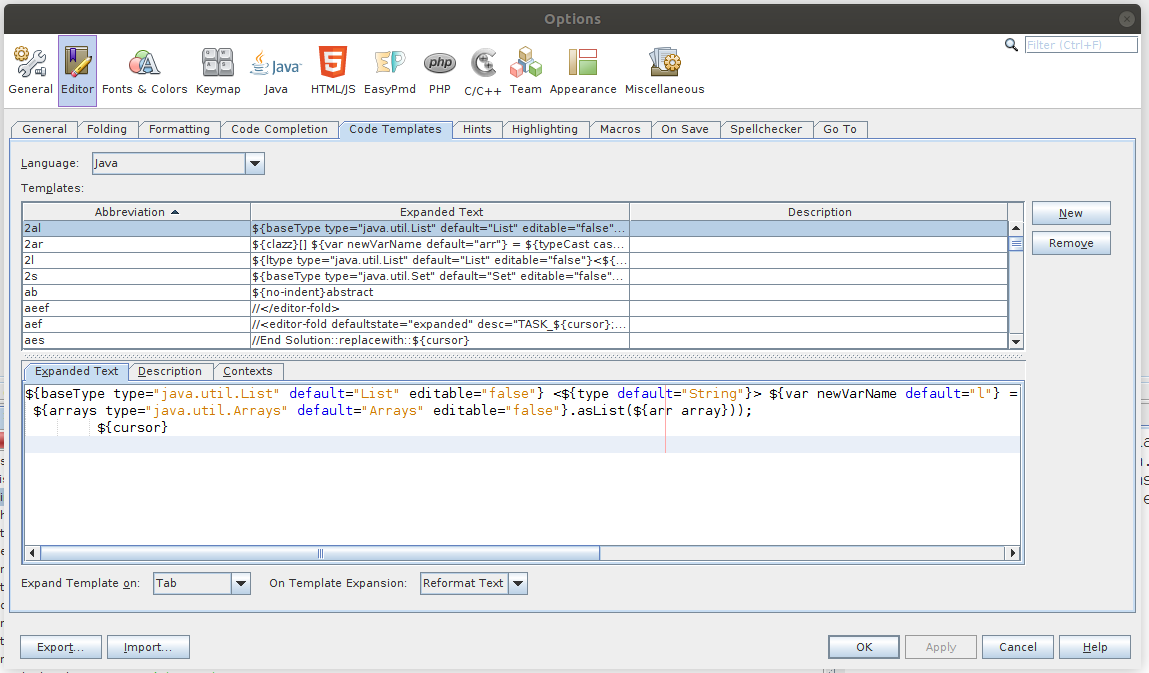This screenshot has width=1149, height=673.
Task: Select the 2l template row
Action: 515,260
